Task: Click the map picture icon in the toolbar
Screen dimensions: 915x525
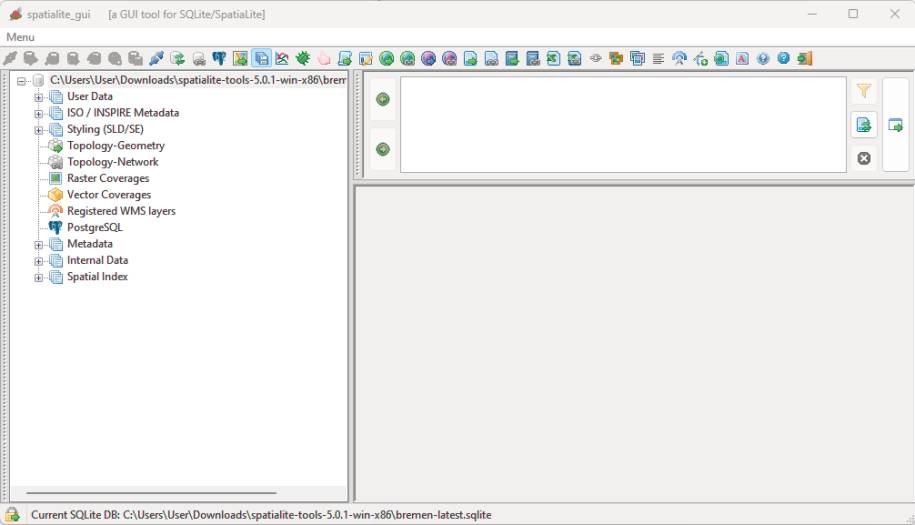Action: coord(240,58)
